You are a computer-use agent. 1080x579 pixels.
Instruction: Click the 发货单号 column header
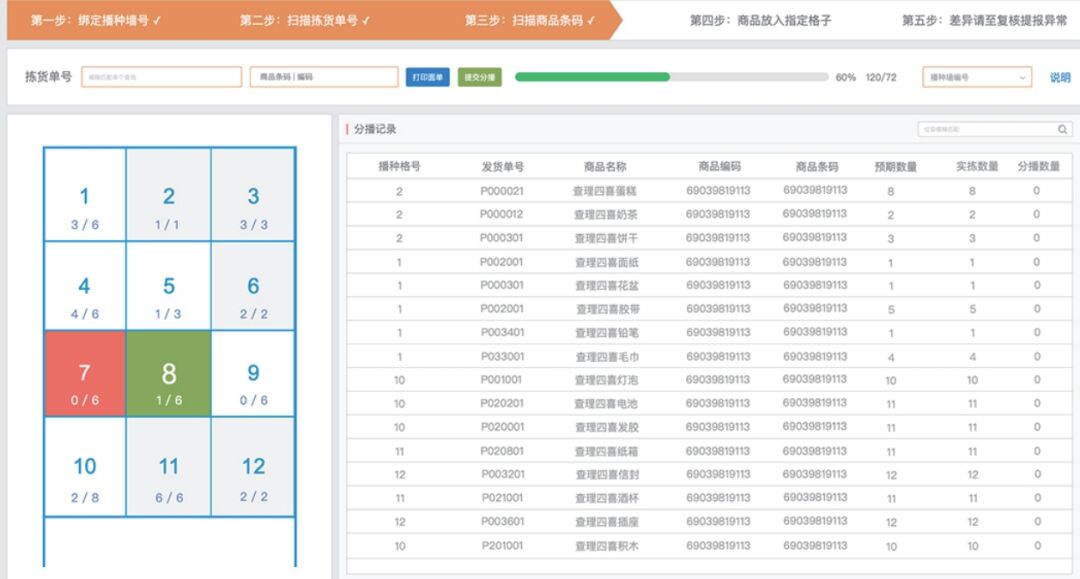pos(502,166)
